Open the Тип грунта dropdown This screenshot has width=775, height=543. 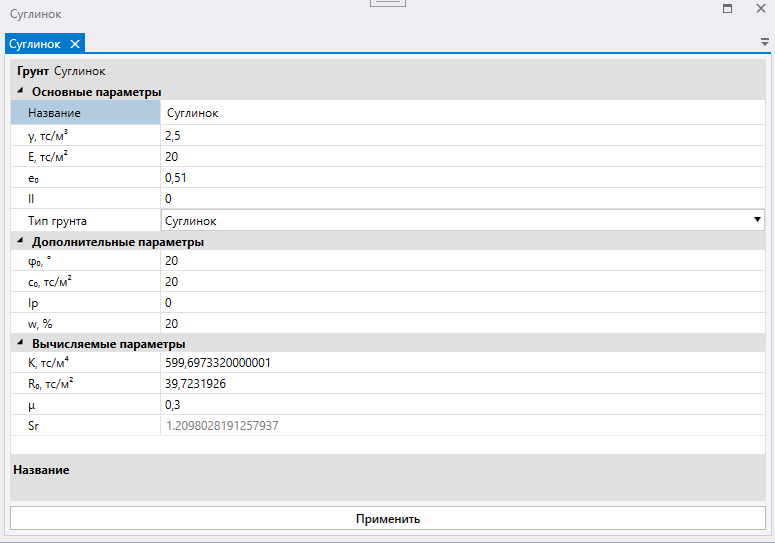(756, 221)
